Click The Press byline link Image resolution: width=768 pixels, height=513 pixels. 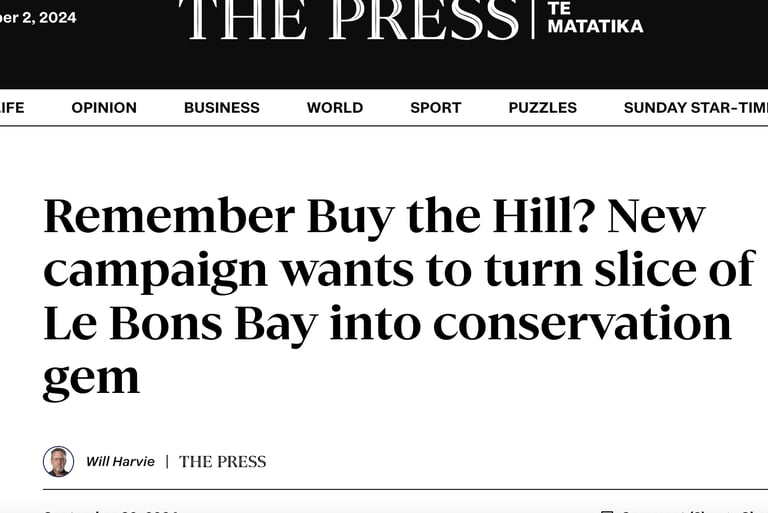click(222, 461)
